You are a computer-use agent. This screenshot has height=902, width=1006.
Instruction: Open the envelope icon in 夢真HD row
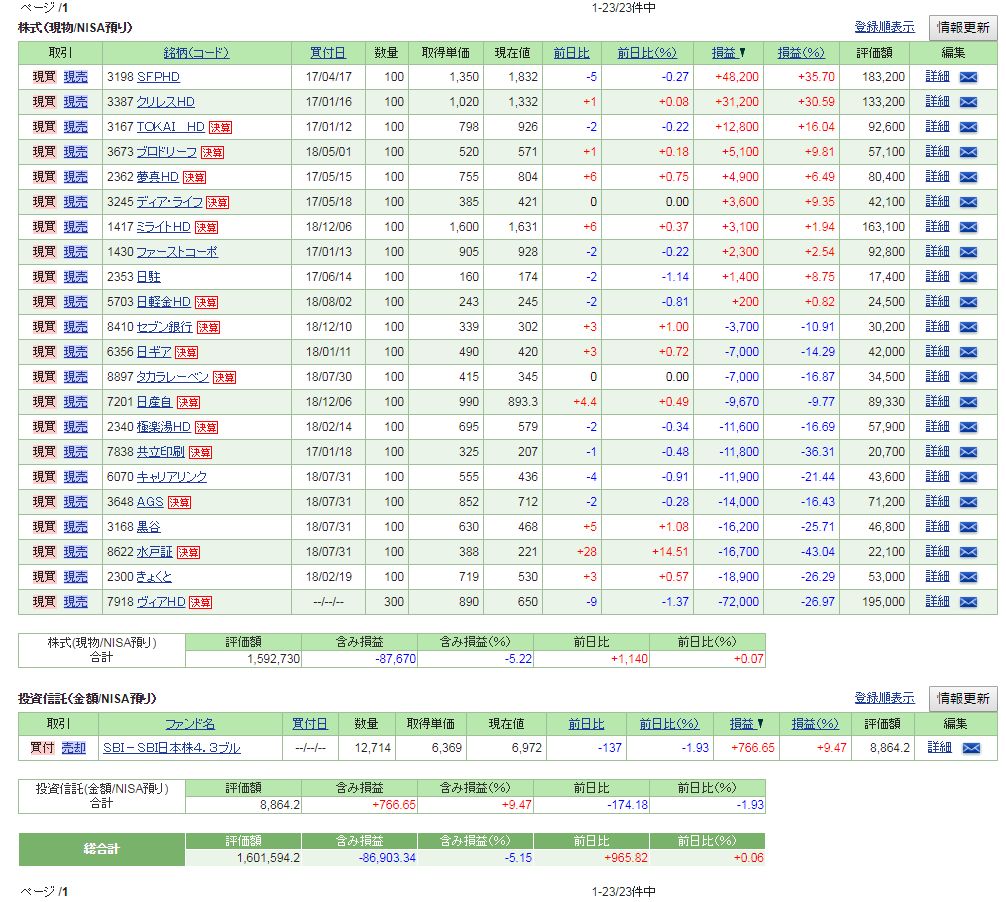coord(968,177)
